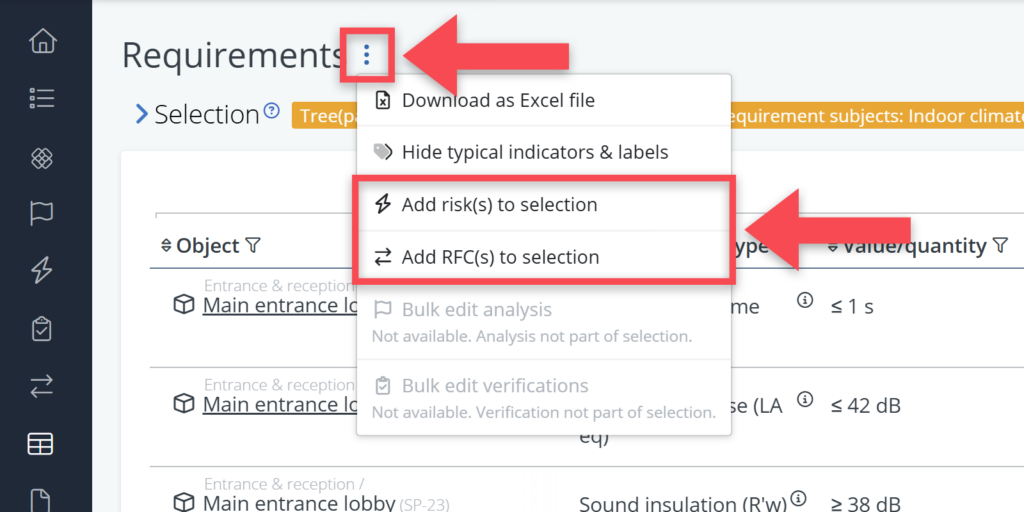
Task: Click the three-dot menu beside Requirements
Action: click(367, 55)
